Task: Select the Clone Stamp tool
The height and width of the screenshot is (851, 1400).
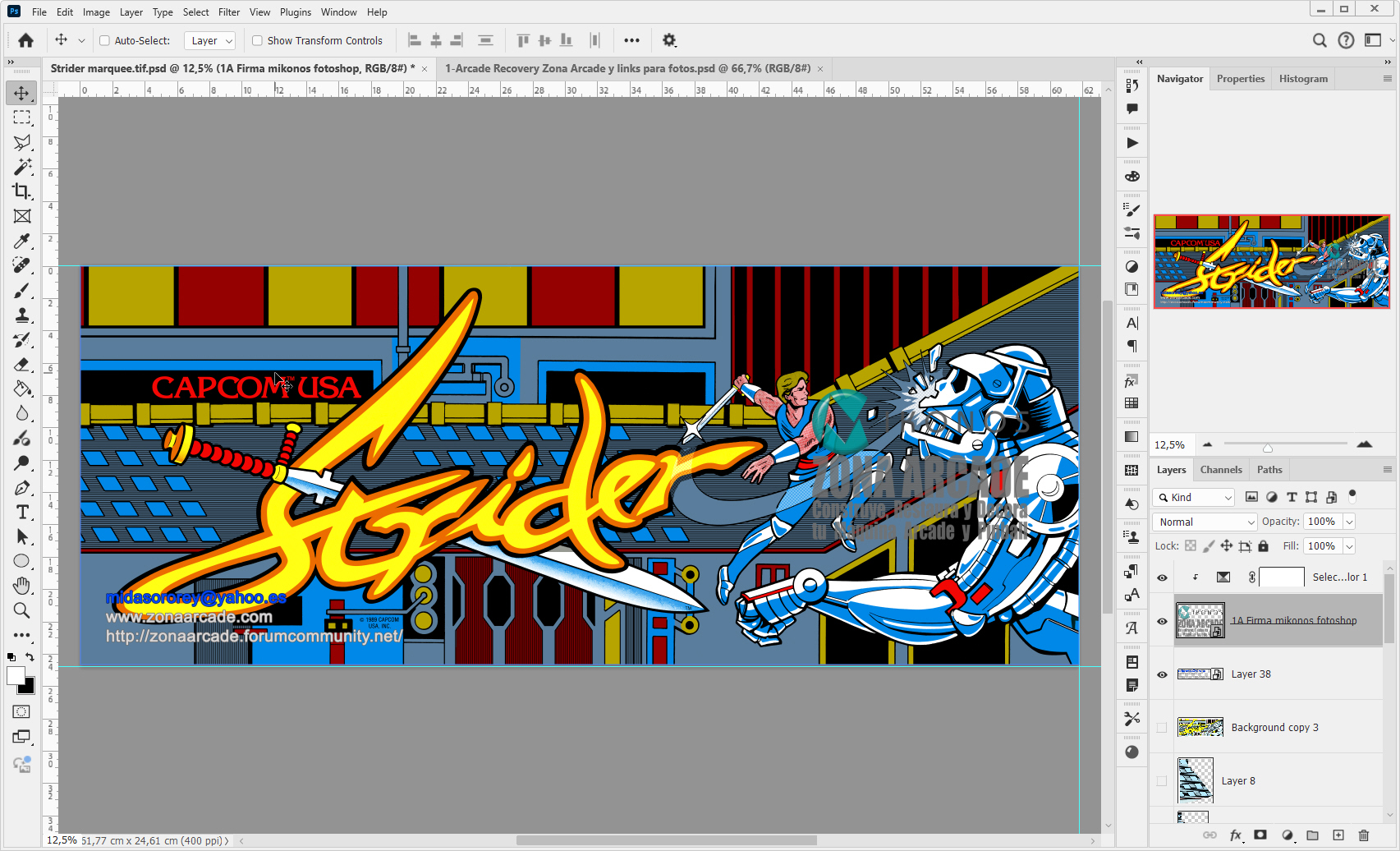Action: pyautogui.click(x=22, y=315)
